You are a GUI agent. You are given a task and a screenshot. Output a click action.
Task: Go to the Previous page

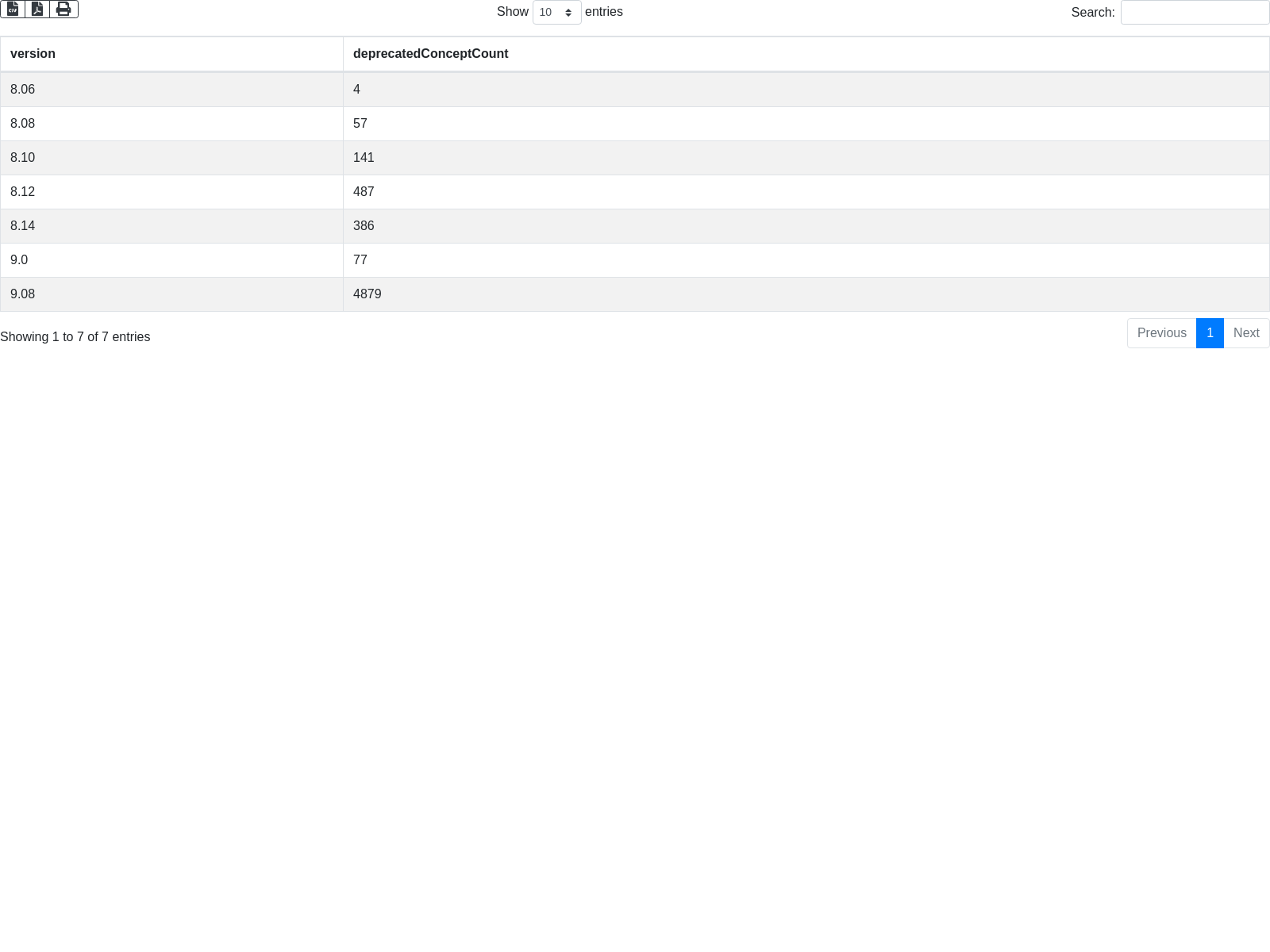[x=1161, y=333]
